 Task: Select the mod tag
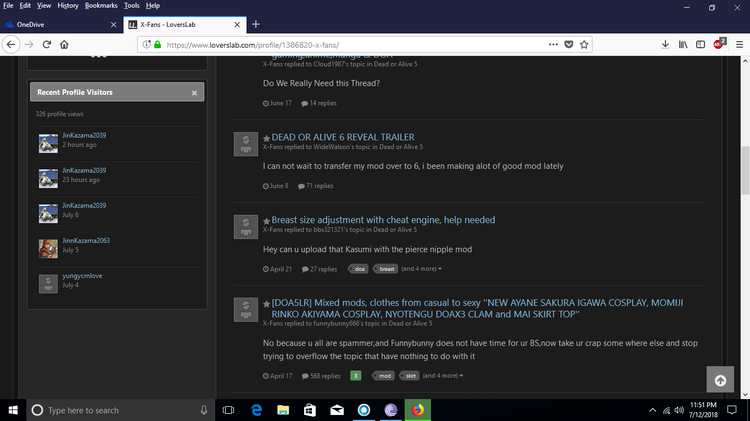point(385,376)
